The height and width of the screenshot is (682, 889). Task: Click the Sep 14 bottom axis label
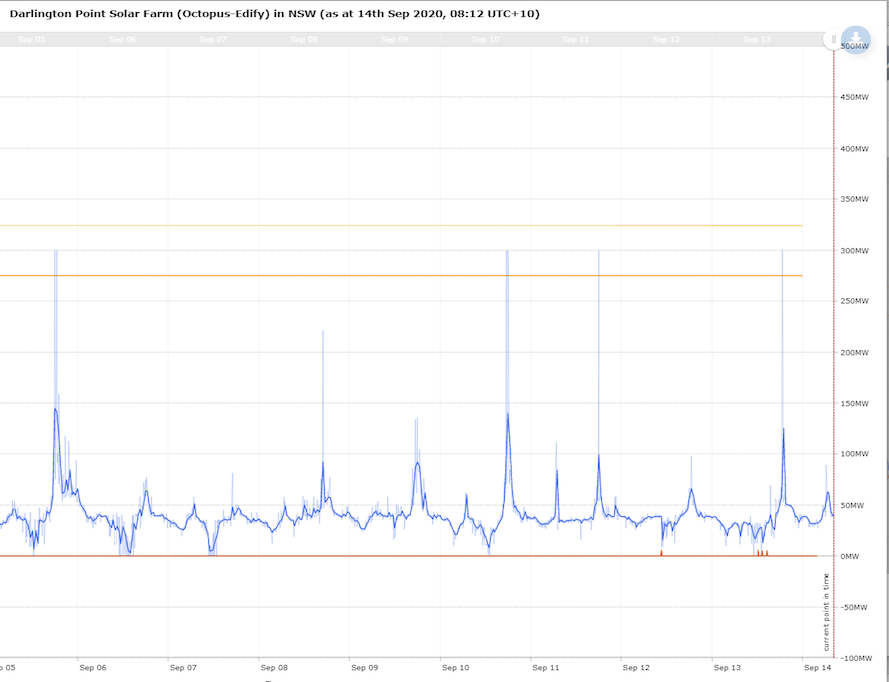(817, 667)
